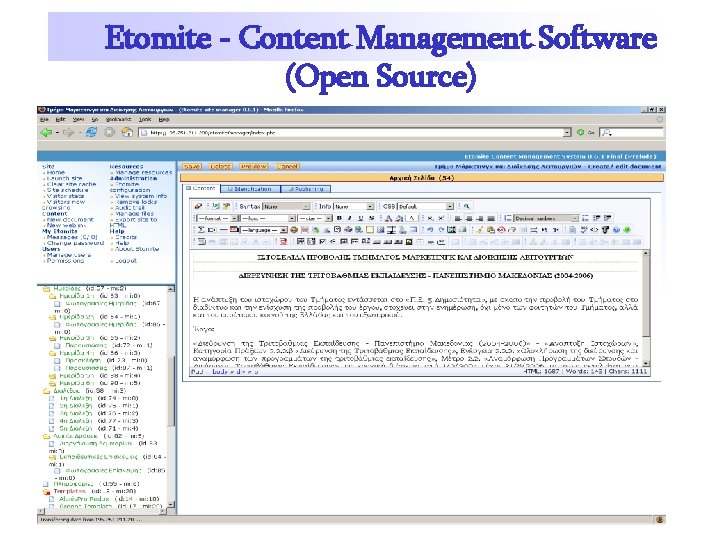
Task: Open the format dropdown
Action: pyautogui.click(x=217, y=218)
